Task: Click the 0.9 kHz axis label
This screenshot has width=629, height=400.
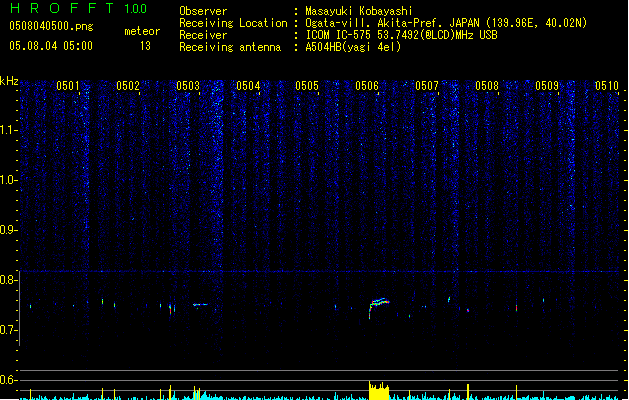Action: point(9,230)
